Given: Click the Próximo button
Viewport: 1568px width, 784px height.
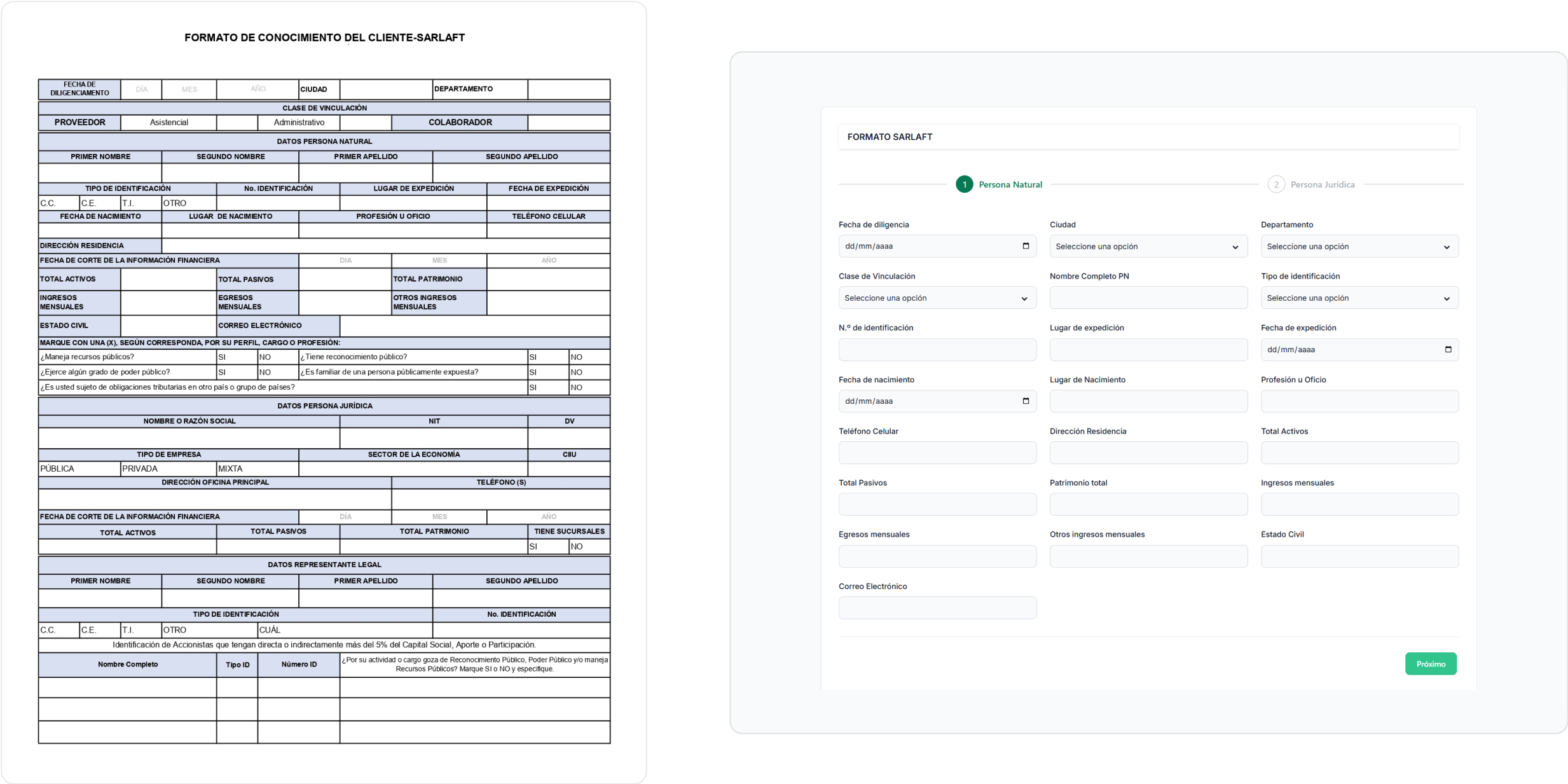Looking at the screenshot, I should click(1431, 664).
